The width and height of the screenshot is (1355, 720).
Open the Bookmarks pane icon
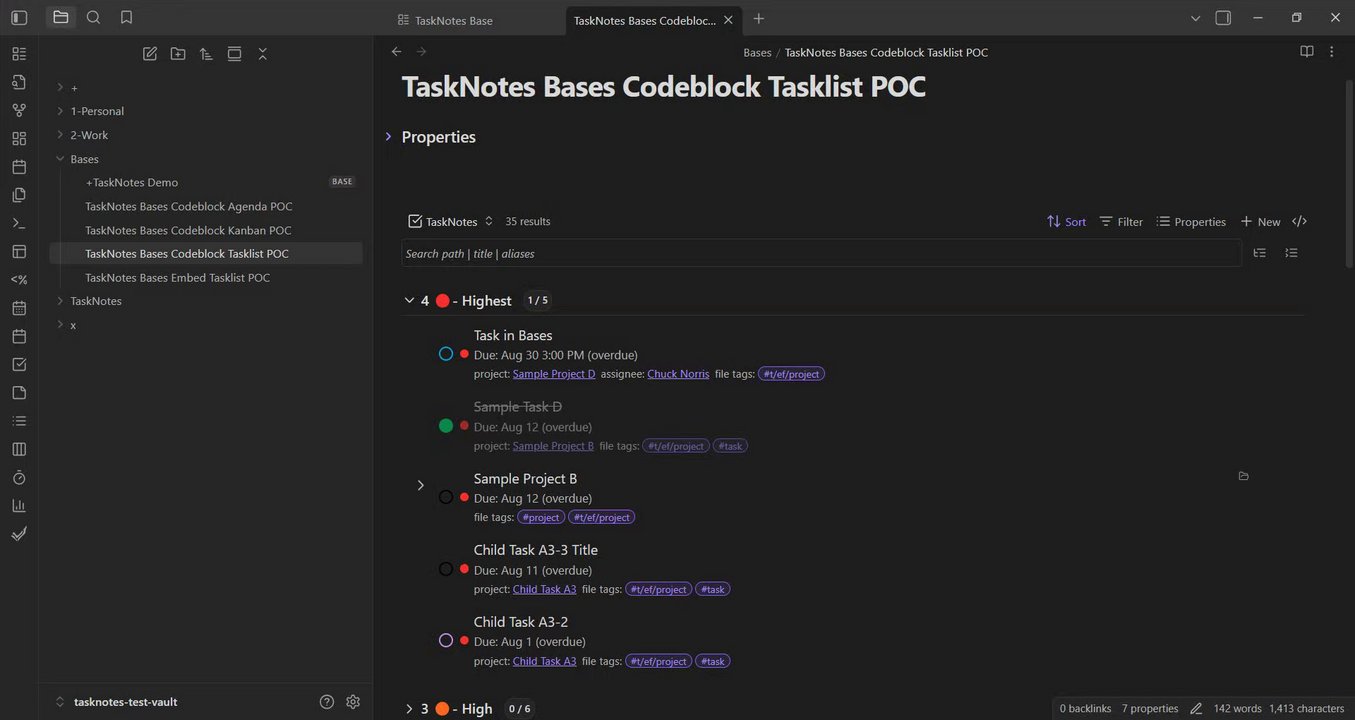[x=126, y=17]
